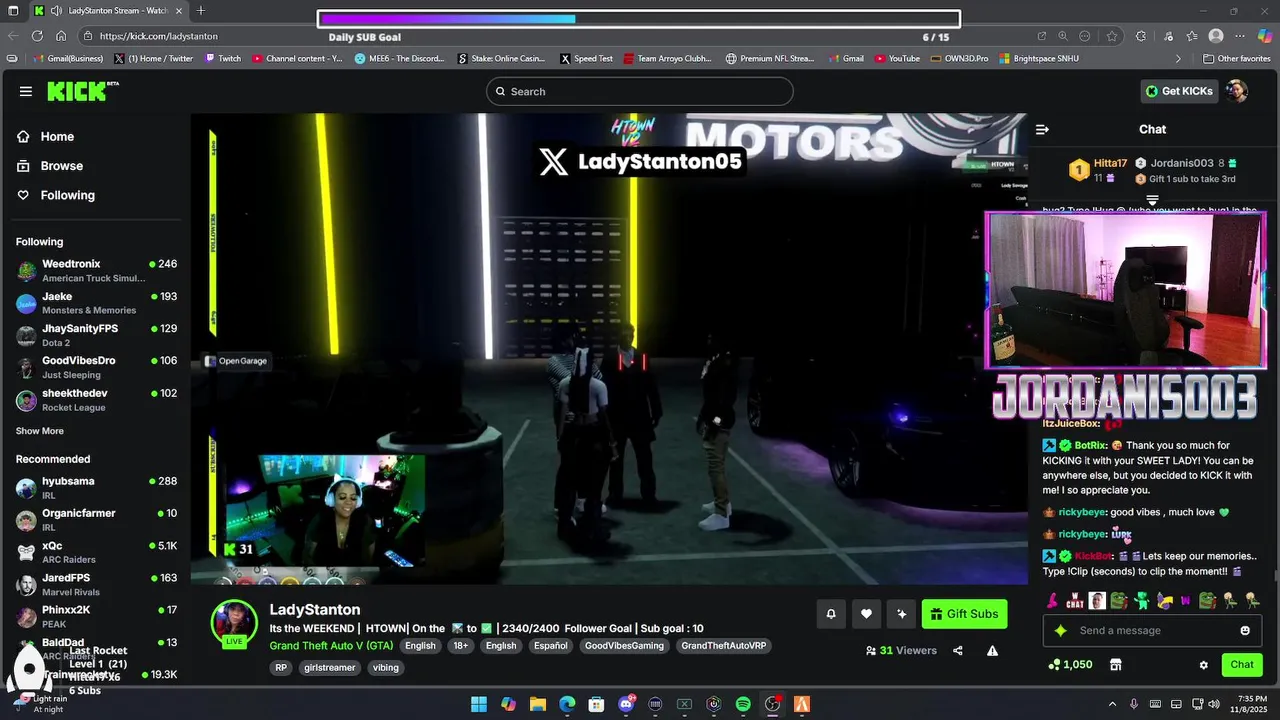Click the Gift Subs button
The height and width of the screenshot is (720, 1280).
(964, 614)
